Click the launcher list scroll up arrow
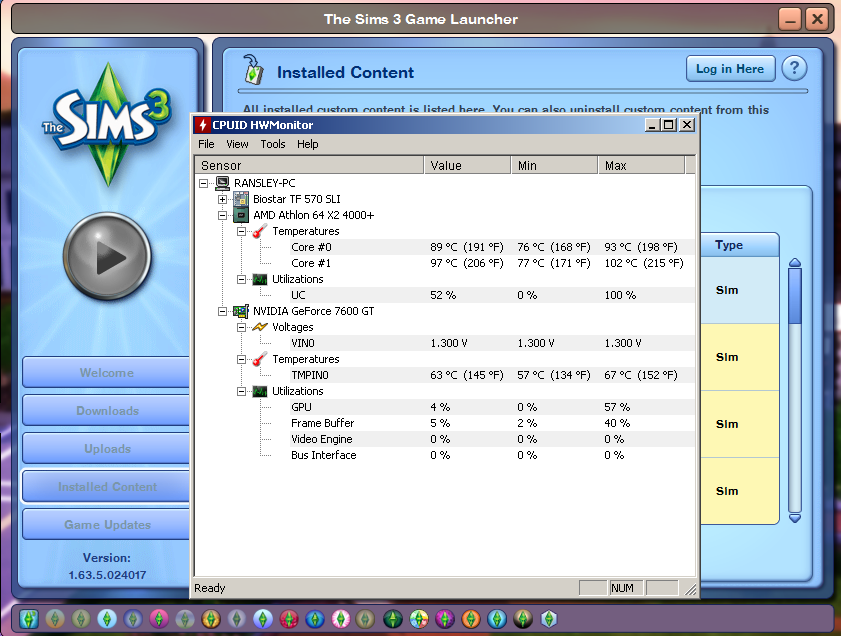Screen dimensions: 841x636 pyautogui.click(x=795, y=262)
